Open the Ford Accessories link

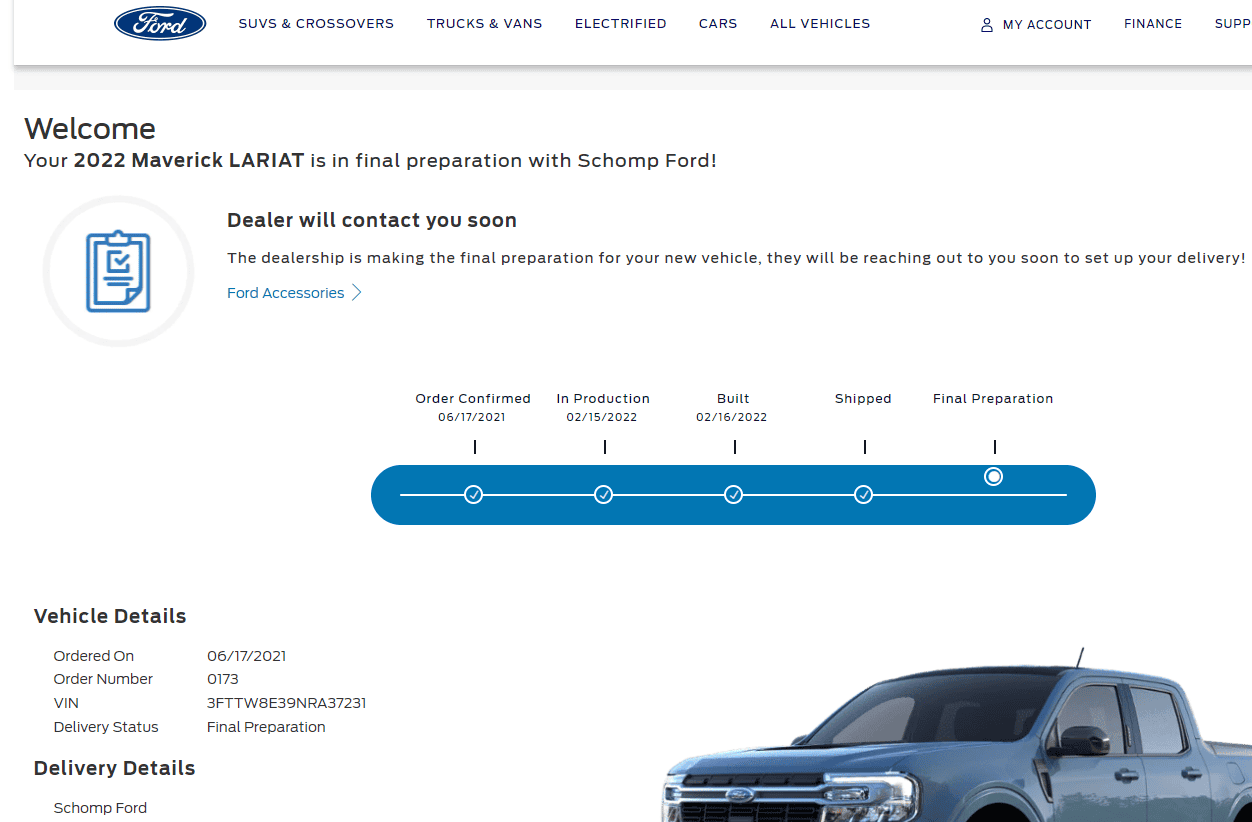[285, 293]
